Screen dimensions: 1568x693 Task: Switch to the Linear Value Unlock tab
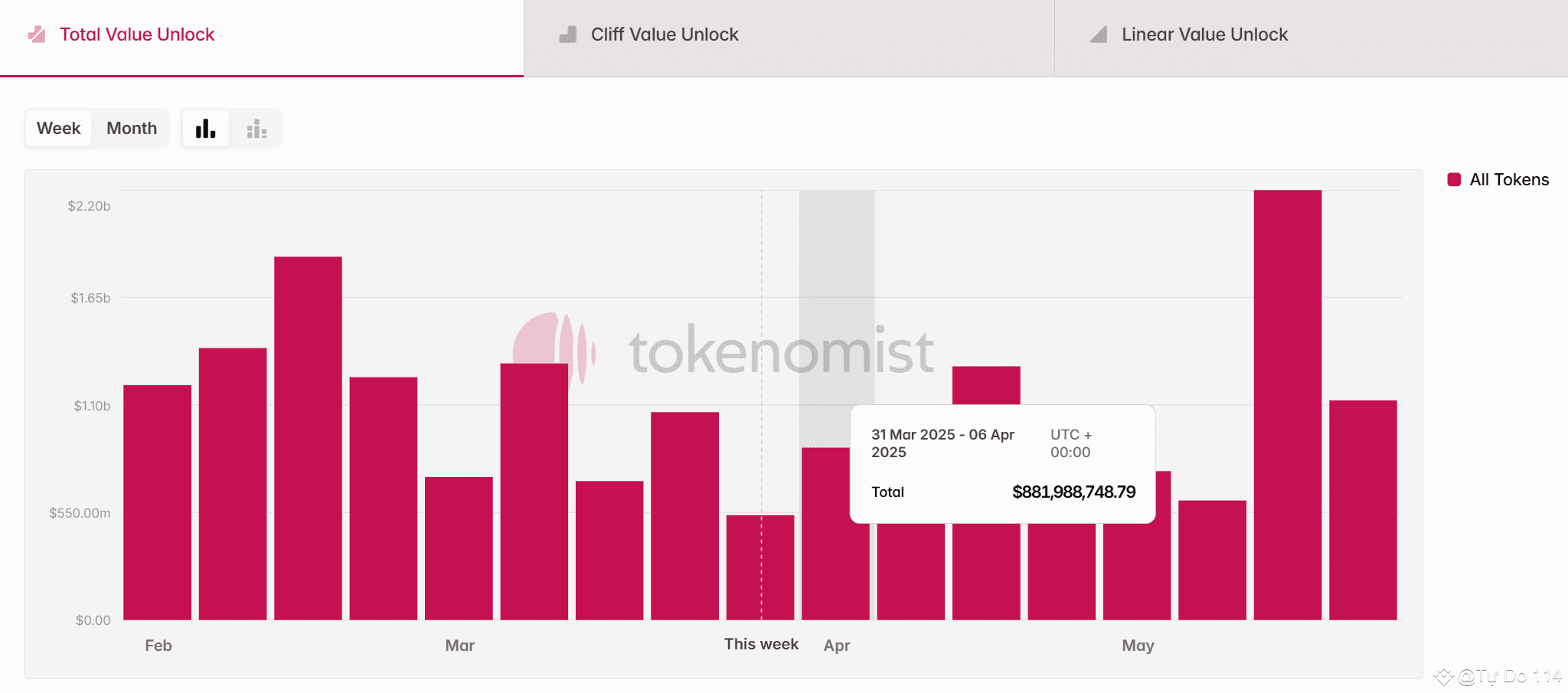click(x=1204, y=34)
